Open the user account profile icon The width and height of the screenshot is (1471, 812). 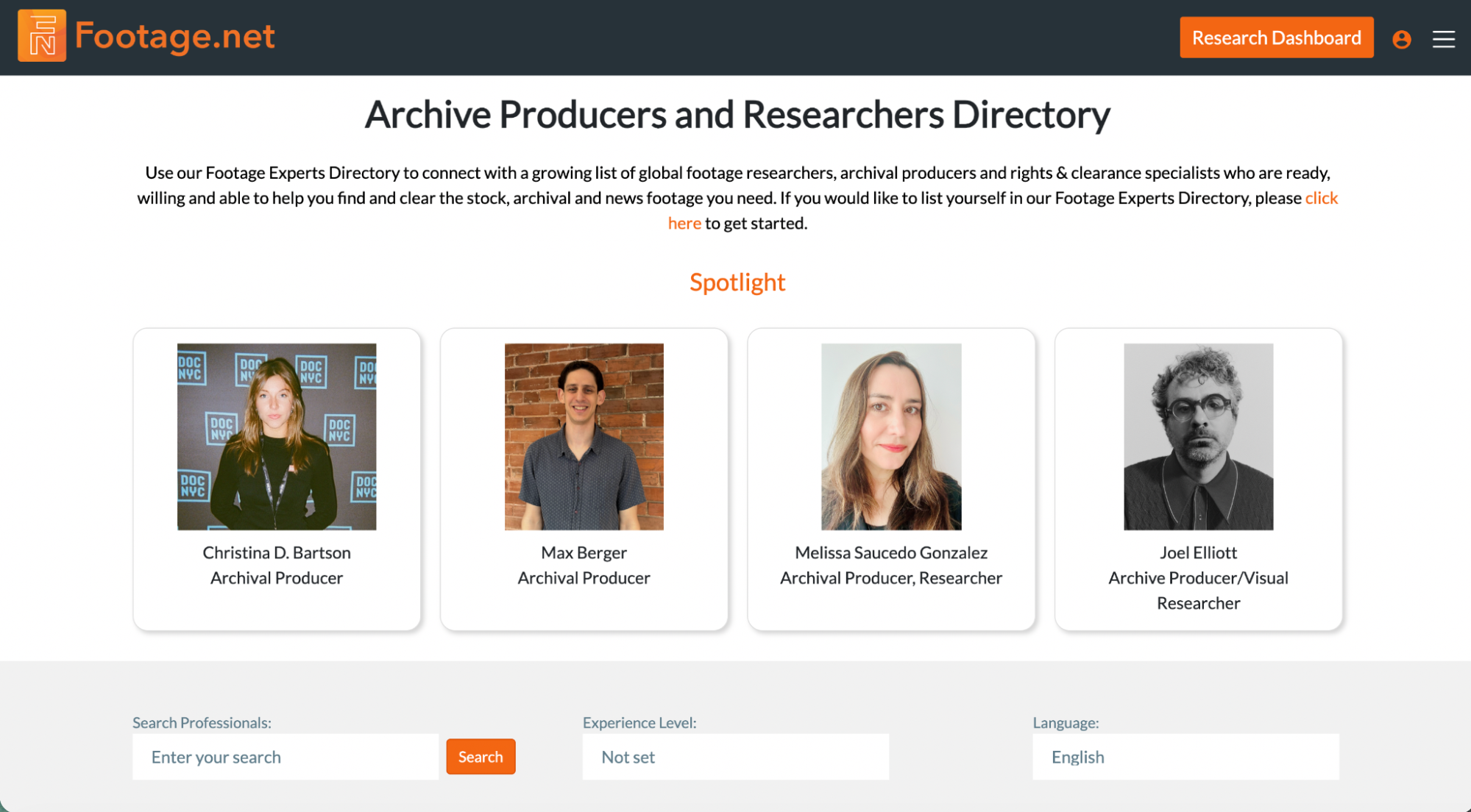(x=1401, y=39)
